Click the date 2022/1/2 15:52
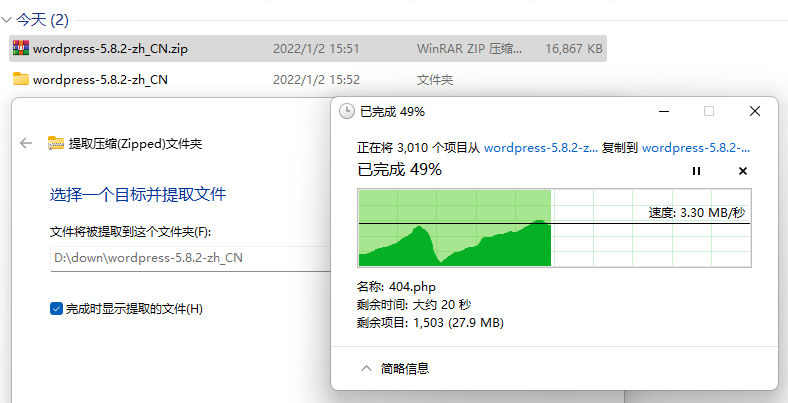This screenshot has height=403, width=788. (x=316, y=79)
